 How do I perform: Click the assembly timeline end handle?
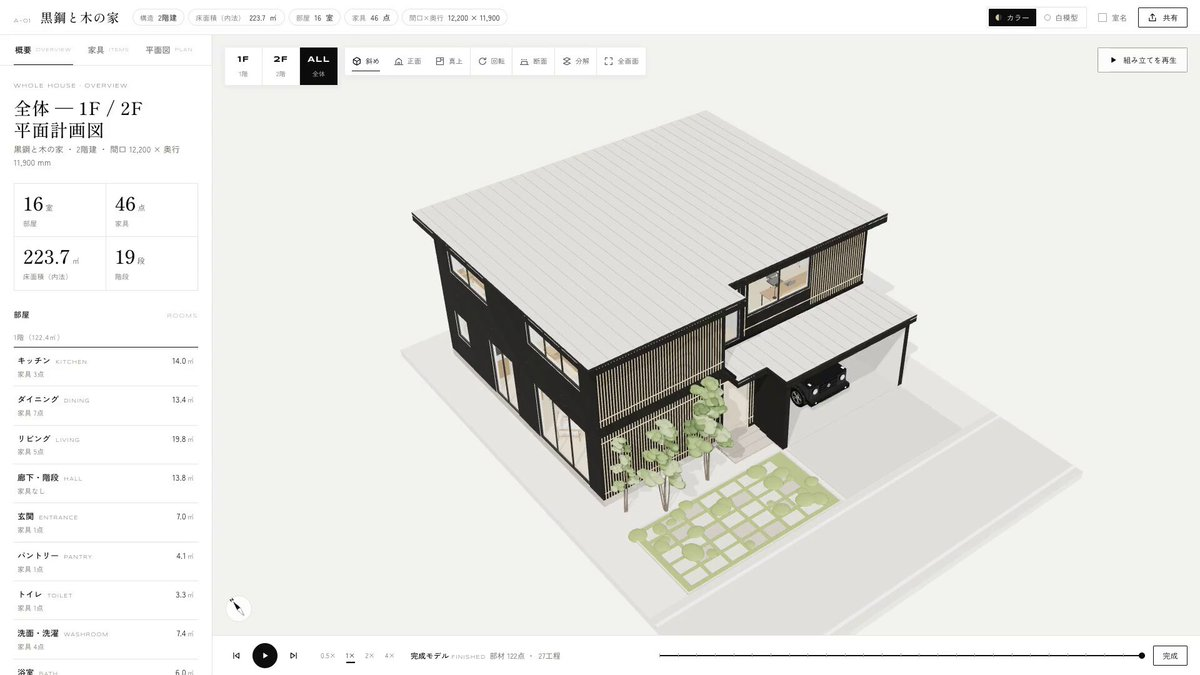pyautogui.click(x=1142, y=656)
